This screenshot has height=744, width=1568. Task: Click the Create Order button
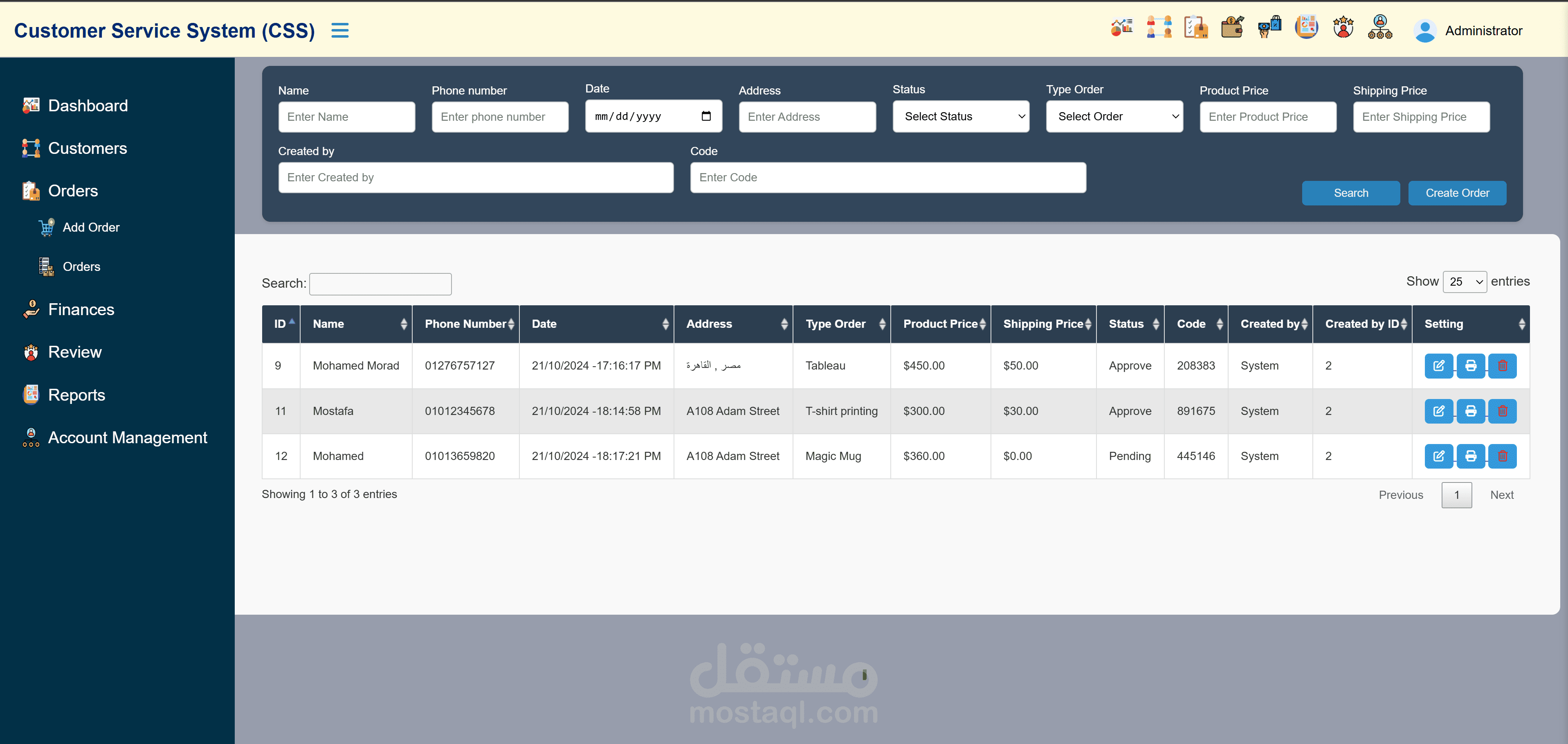pos(1456,193)
